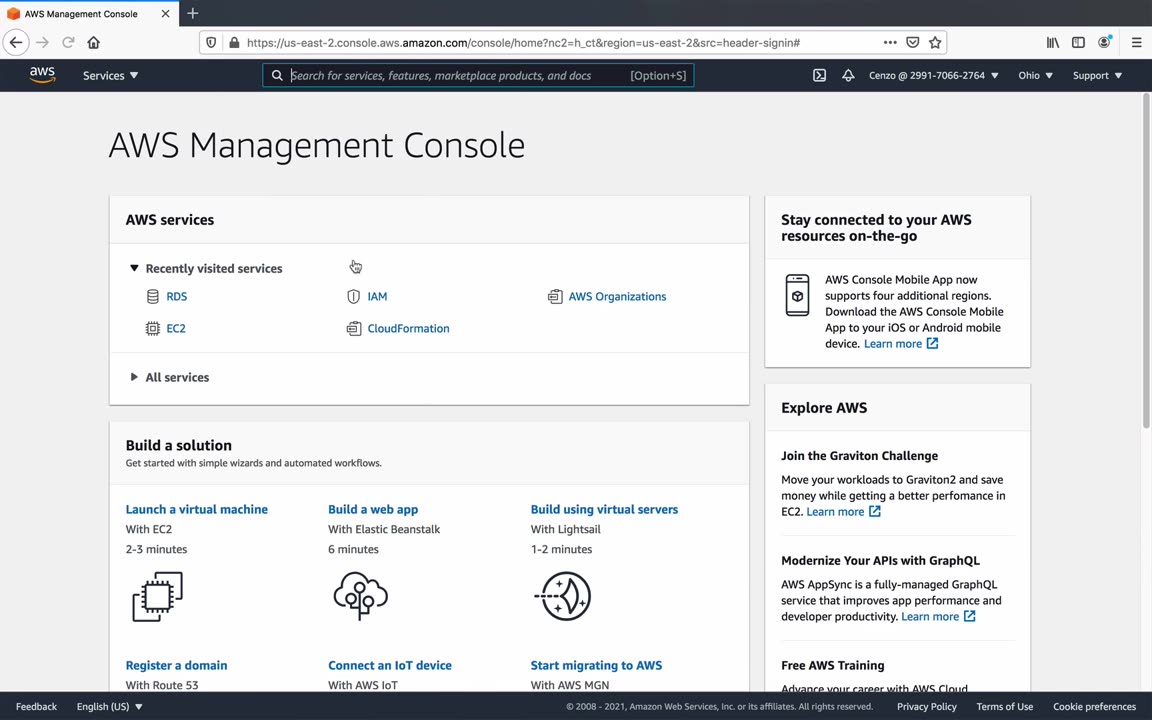Image resolution: width=1152 pixels, height=720 pixels.
Task: Open the Firefox hamburger menu
Action: point(1136,43)
